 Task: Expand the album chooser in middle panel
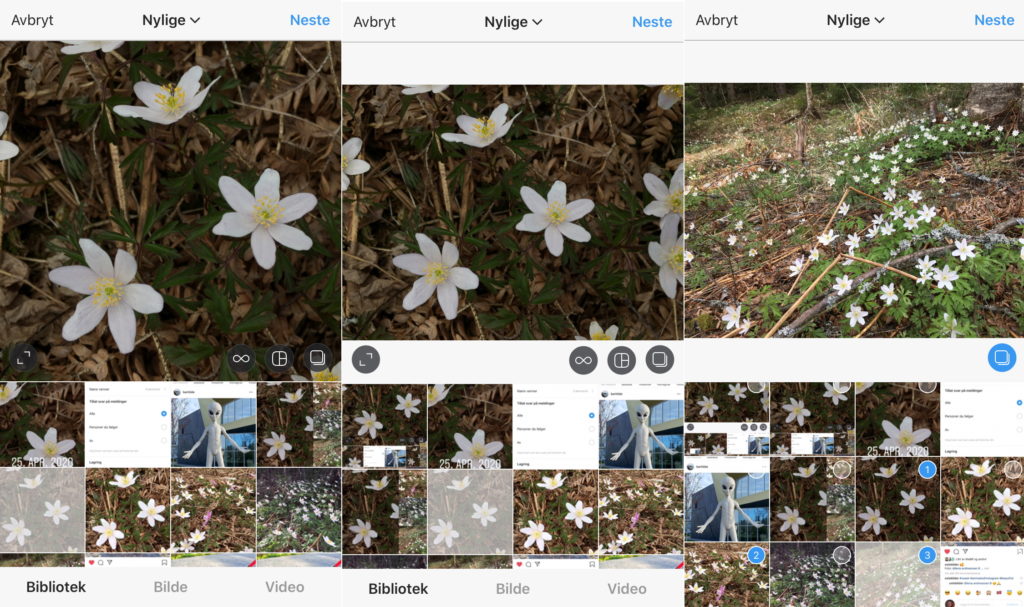513,20
